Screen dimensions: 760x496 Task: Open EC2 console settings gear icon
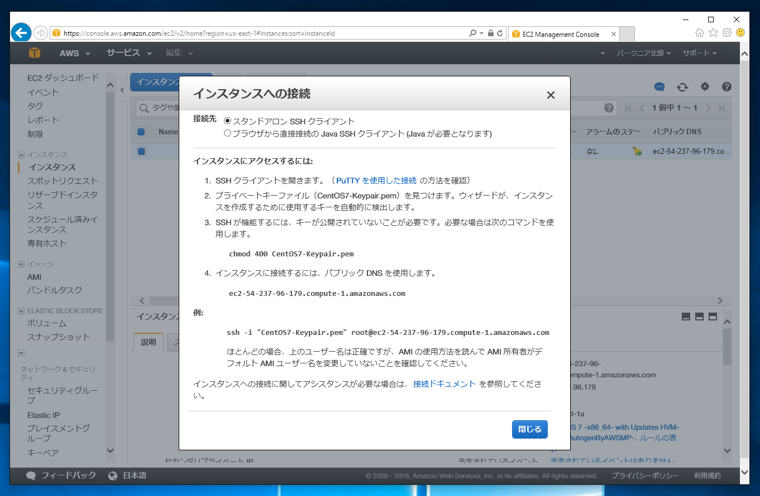pyautogui.click(x=705, y=86)
